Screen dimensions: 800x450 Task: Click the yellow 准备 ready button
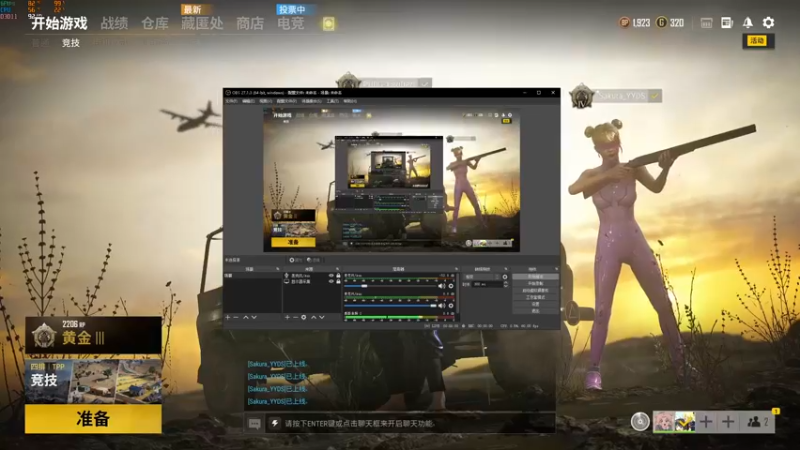tap(93, 419)
